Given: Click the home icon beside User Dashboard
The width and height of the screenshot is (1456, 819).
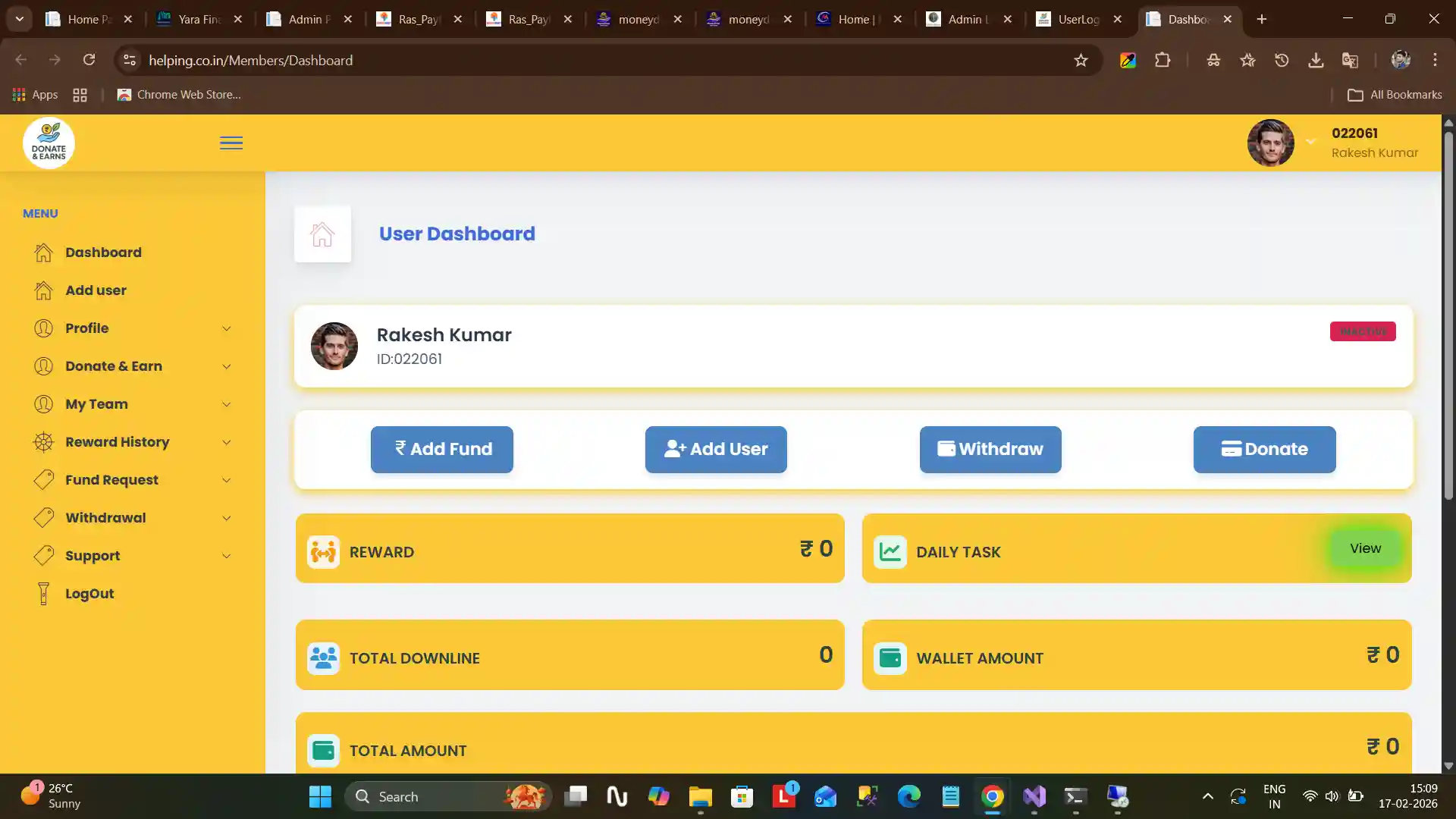Looking at the screenshot, I should click(x=322, y=234).
